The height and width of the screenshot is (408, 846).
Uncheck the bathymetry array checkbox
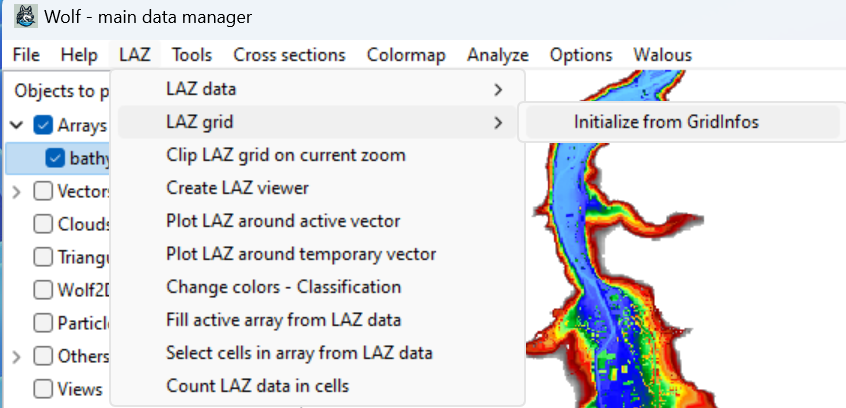coord(55,158)
